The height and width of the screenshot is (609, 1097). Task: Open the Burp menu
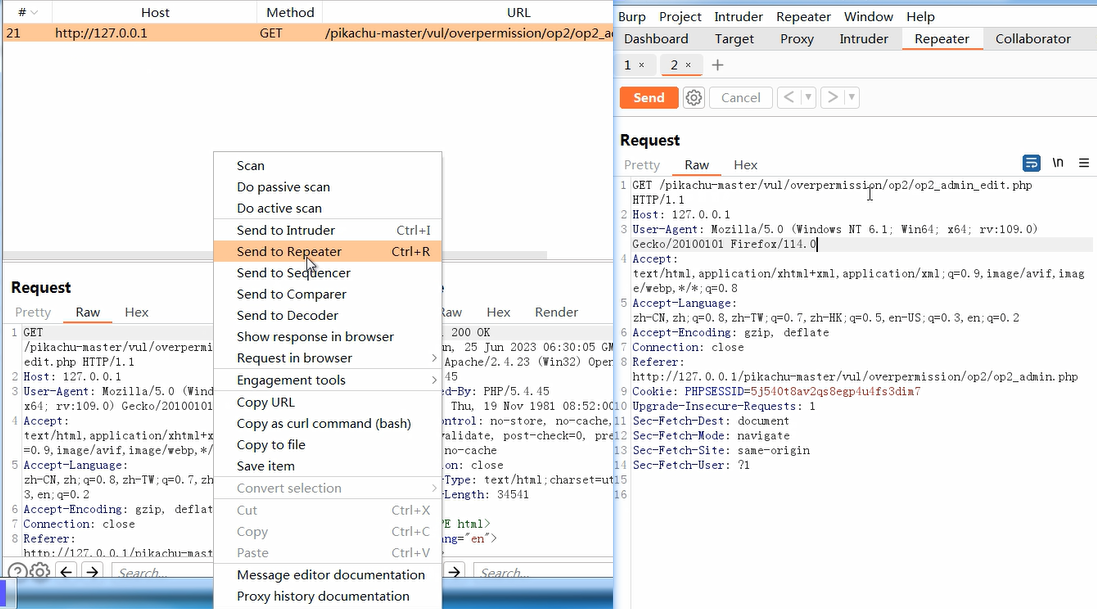coord(632,16)
